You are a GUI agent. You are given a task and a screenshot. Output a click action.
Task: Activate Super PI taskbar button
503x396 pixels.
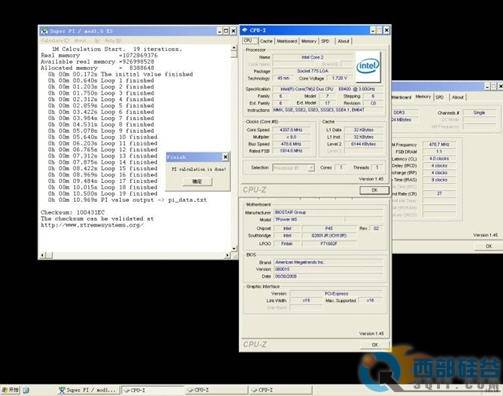87,390
